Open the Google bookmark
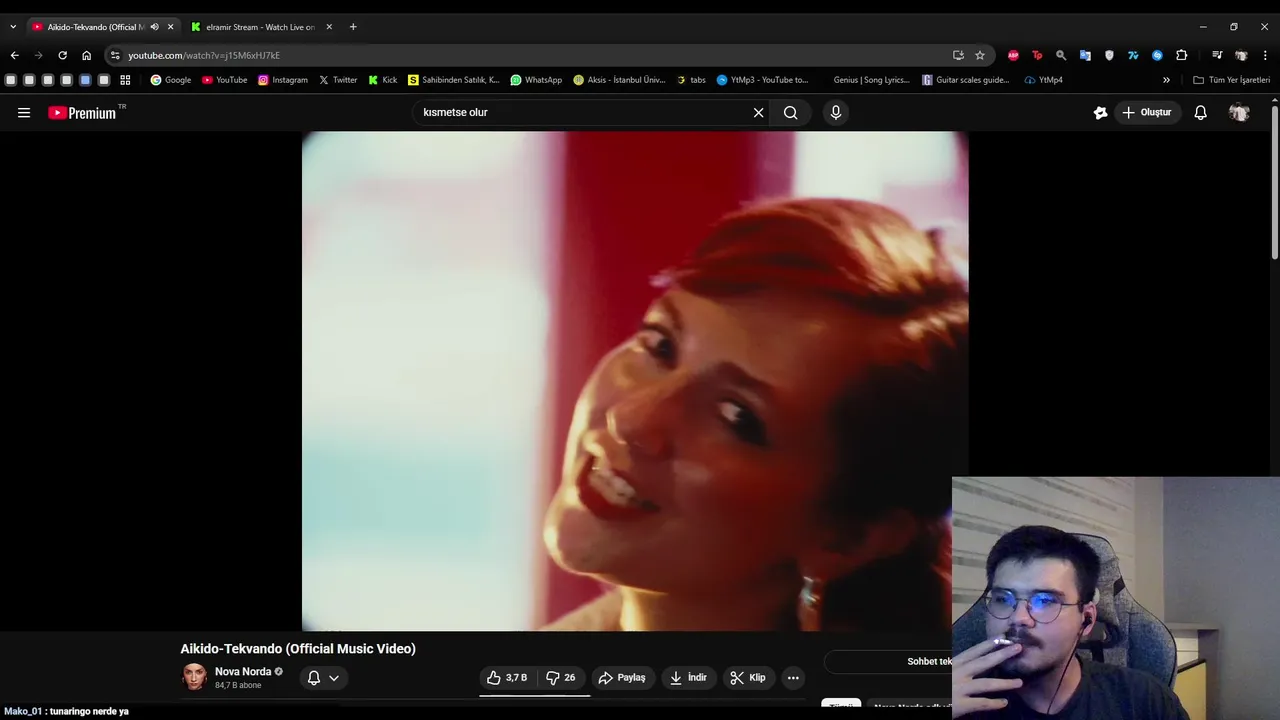 [171, 80]
